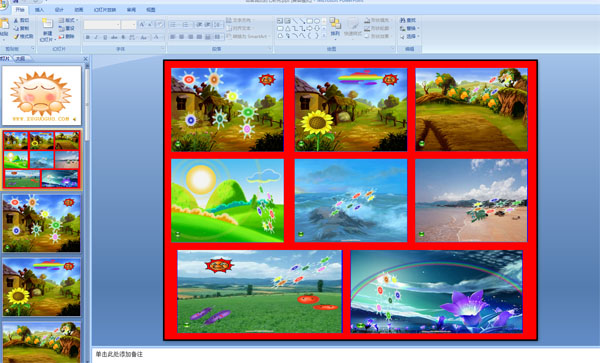
Task: Click the New Slide button
Action: click(x=47, y=29)
